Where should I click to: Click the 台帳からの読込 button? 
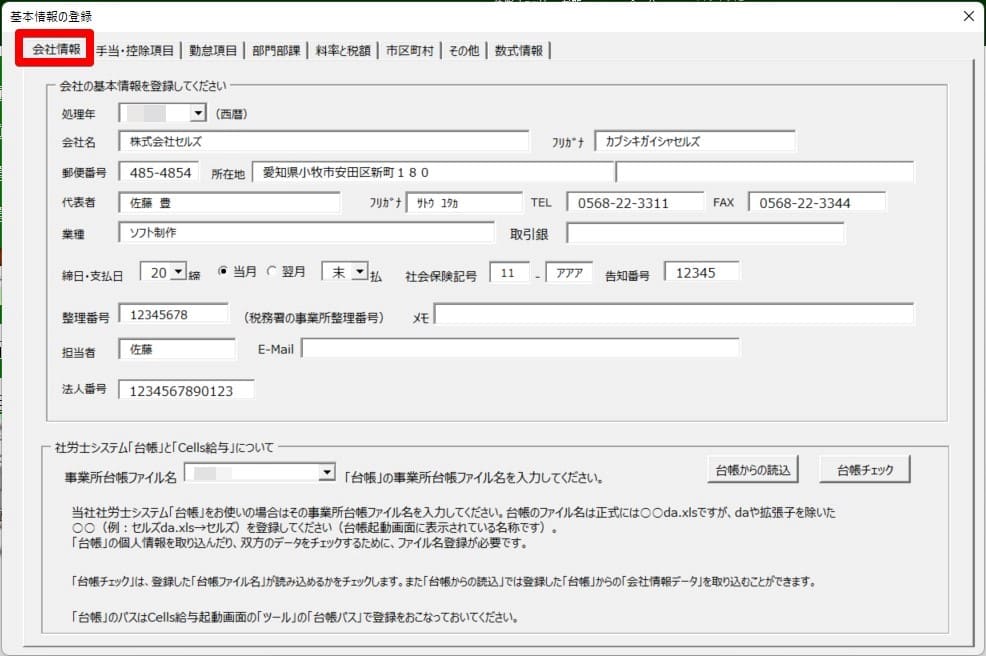coord(752,470)
